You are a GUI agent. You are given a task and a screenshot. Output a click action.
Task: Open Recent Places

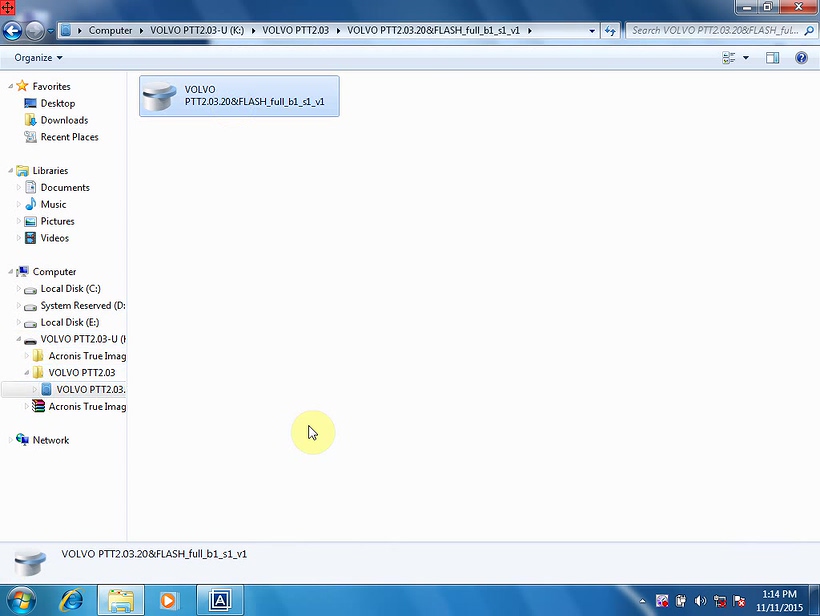point(69,137)
